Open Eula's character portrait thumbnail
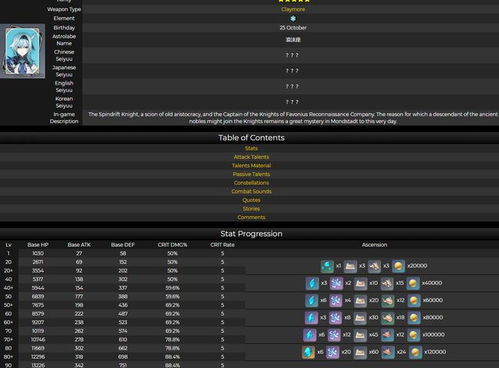The height and width of the screenshot is (368, 499). coord(22,51)
